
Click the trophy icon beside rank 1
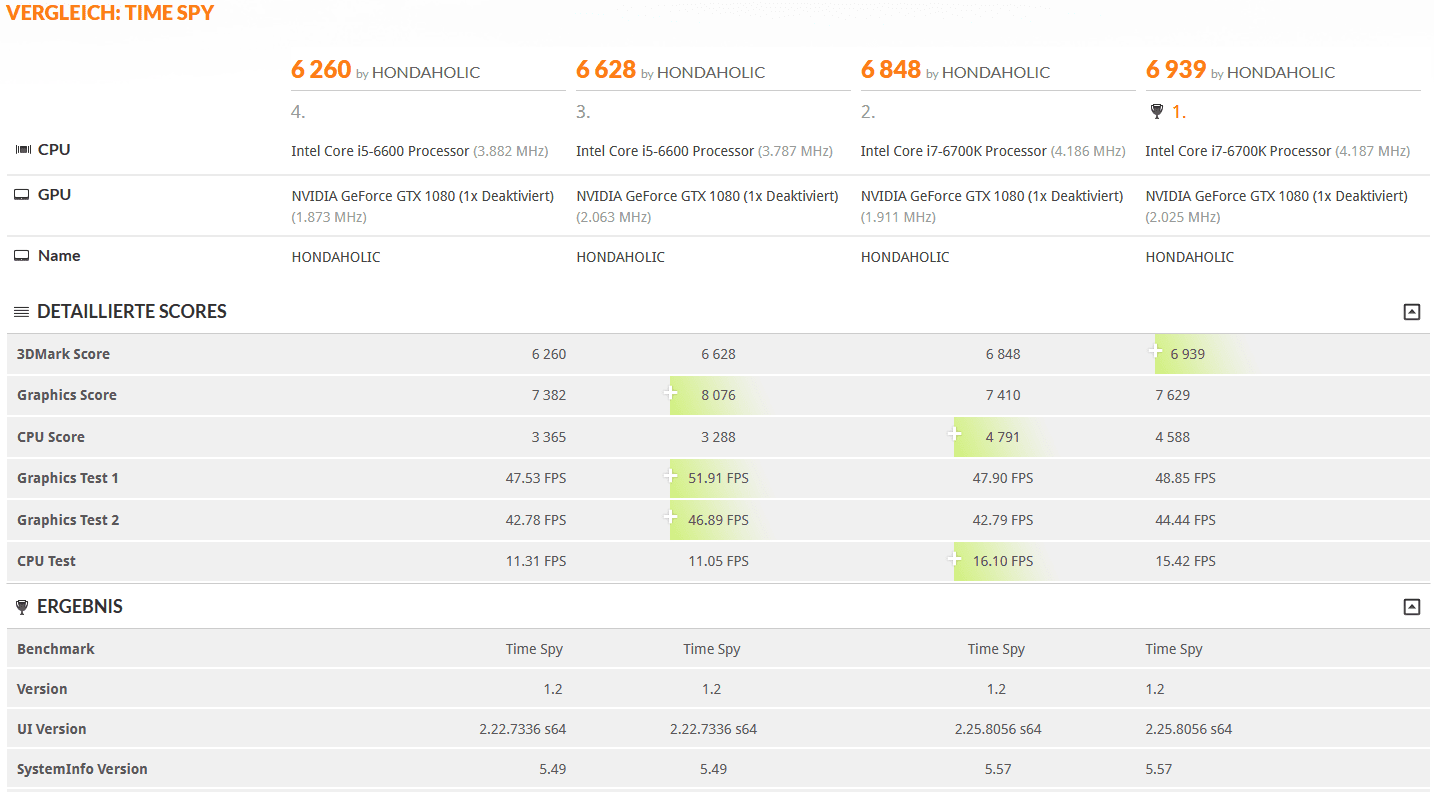click(1157, 112)
